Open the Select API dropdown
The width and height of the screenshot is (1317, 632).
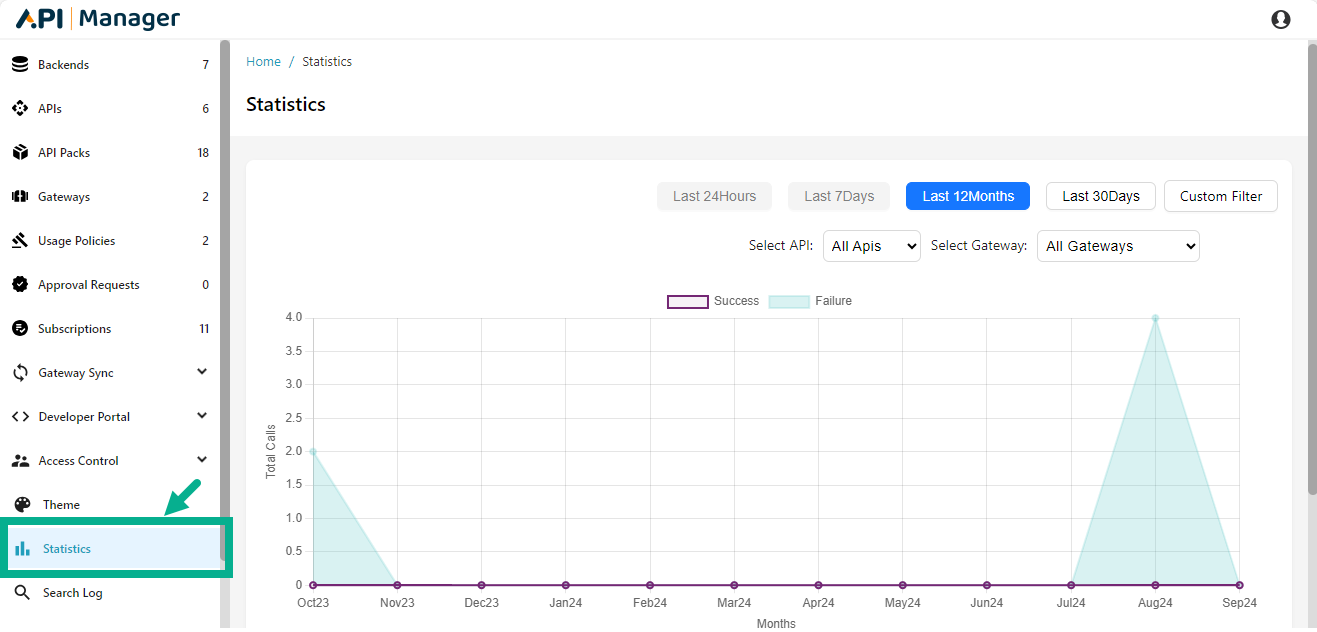point(871,246)
